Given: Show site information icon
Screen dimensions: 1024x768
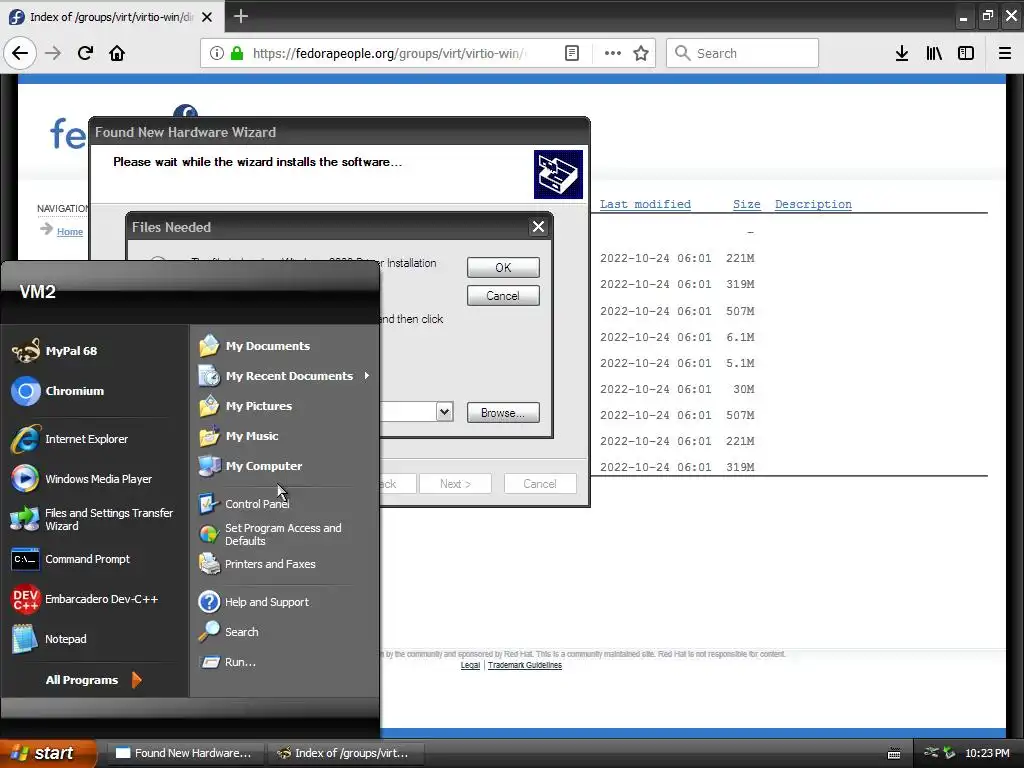Looking at the screenshot, I should (x=217, y=53).
